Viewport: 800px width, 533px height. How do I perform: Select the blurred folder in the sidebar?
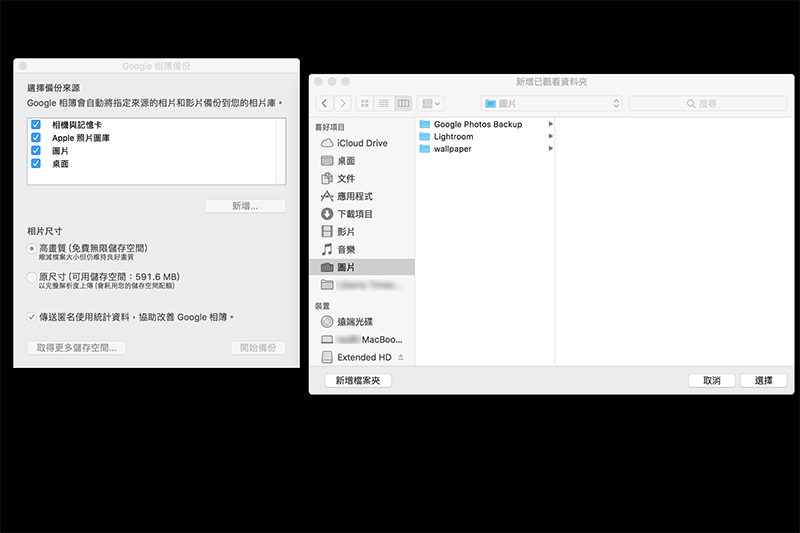coord(362,285)
